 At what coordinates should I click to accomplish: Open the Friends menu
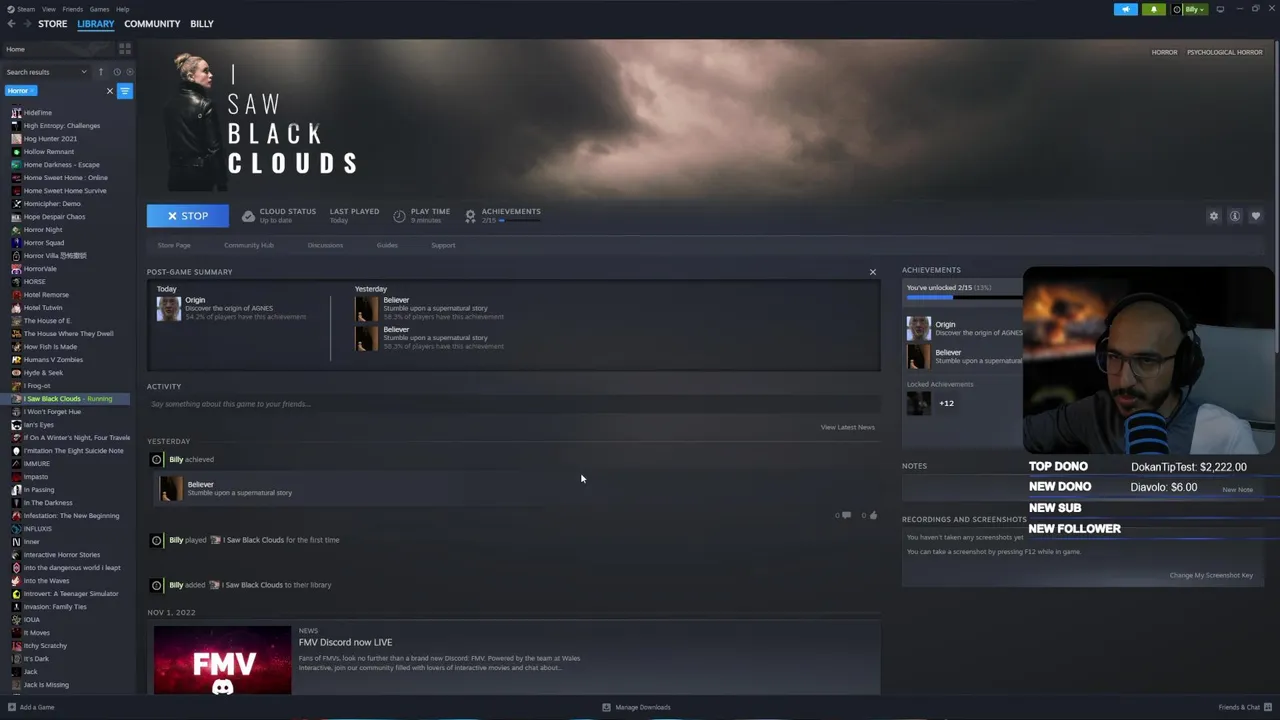73,9
